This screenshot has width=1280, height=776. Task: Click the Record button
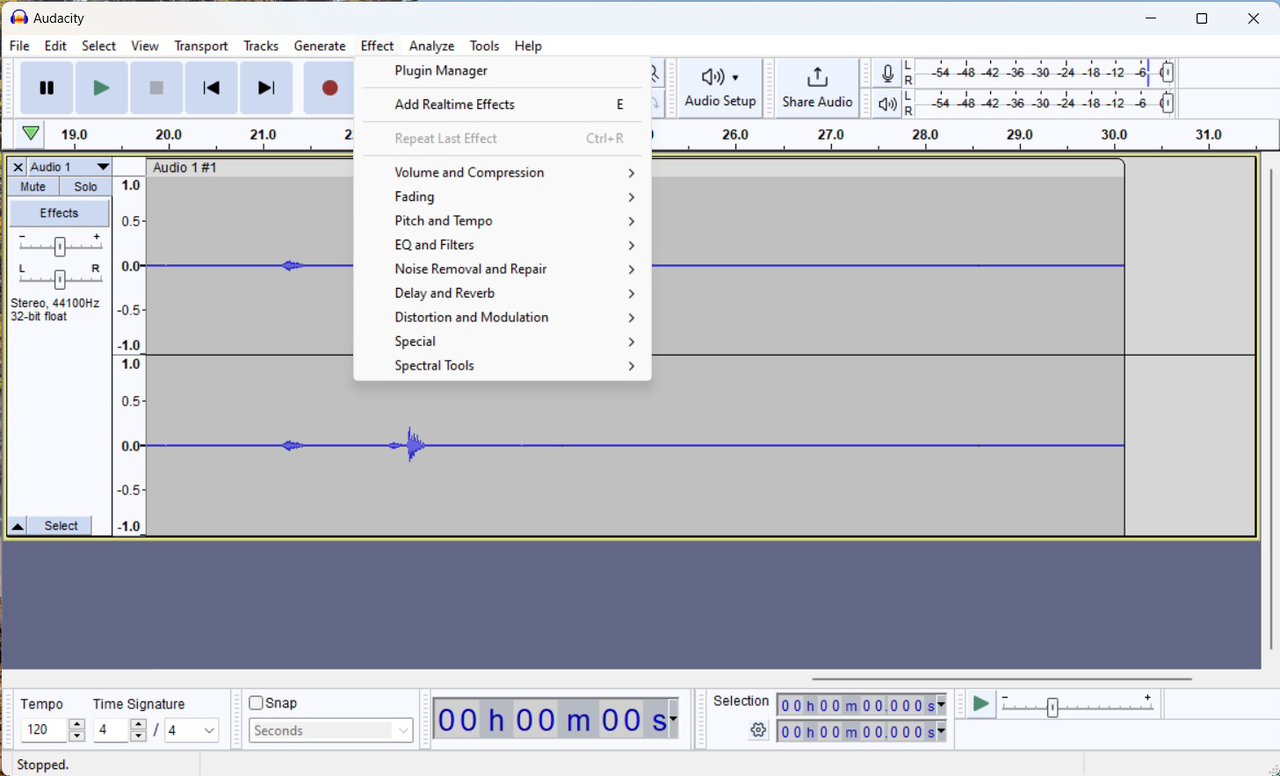coord(329,88)
